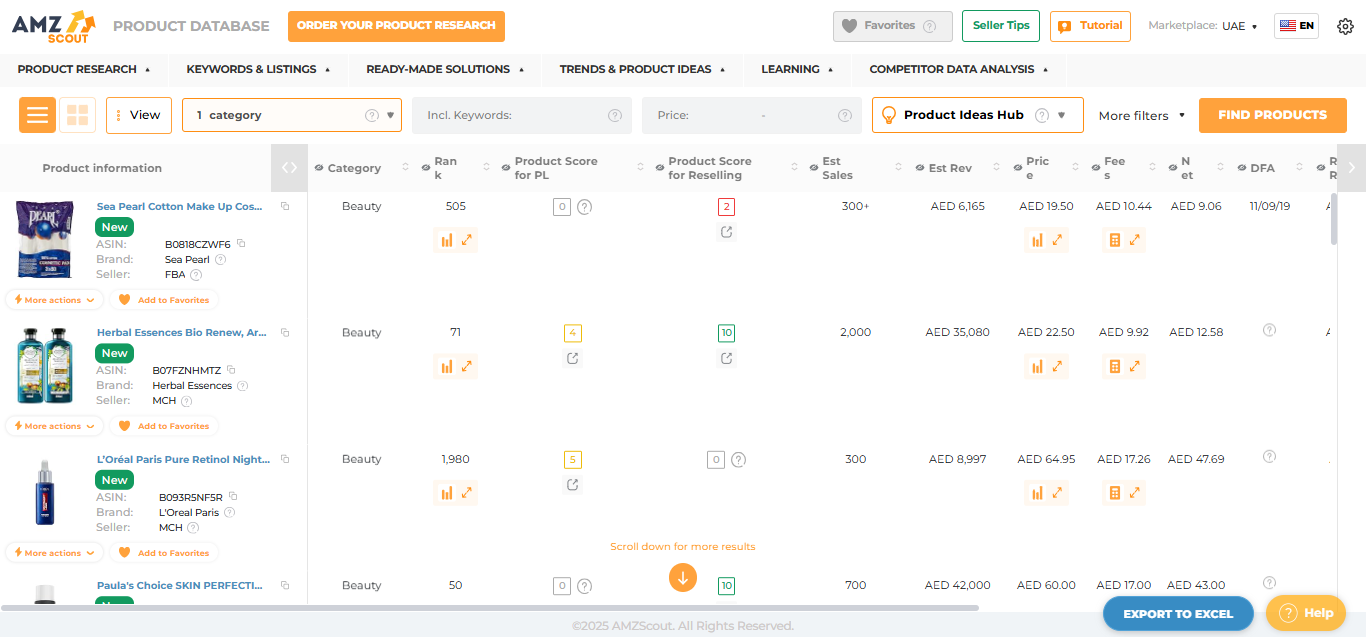1366x637 pixels.
Task: Add Herbal Essences to Favorites
Action: click(164, 425)
